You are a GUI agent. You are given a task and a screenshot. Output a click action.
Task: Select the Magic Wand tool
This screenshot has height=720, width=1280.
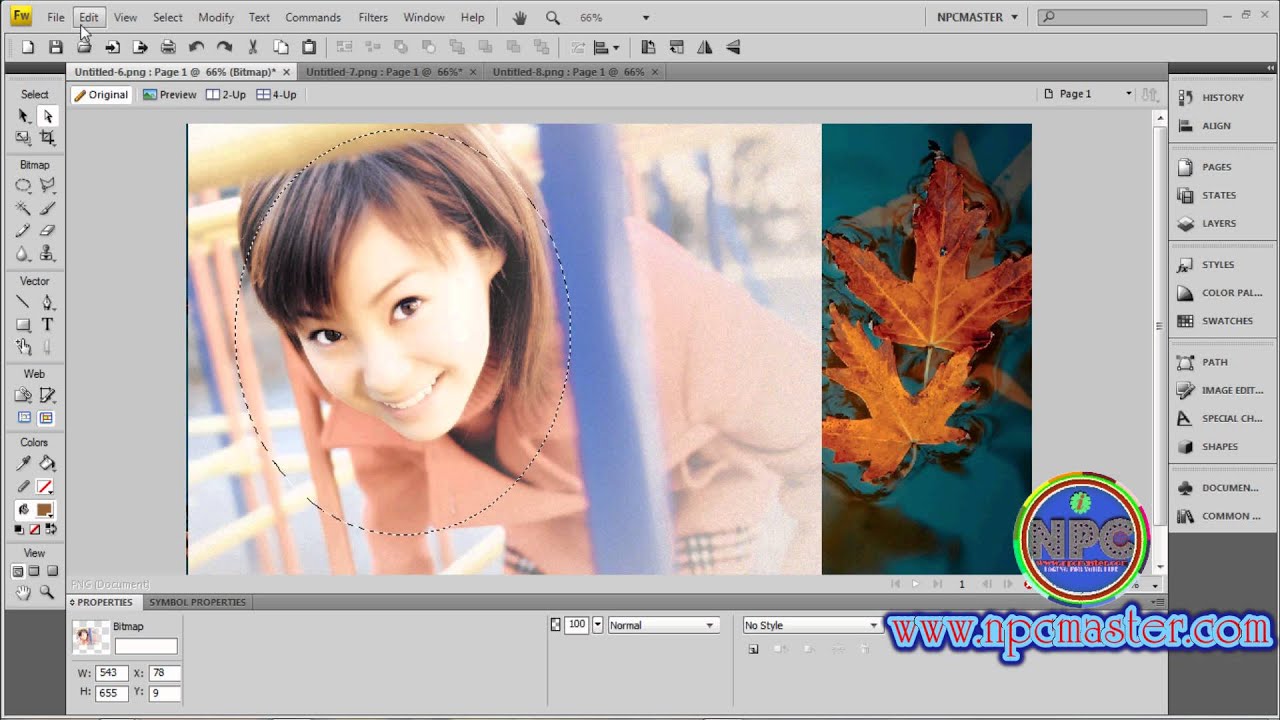pyautogui.click(x=23, y=208)
